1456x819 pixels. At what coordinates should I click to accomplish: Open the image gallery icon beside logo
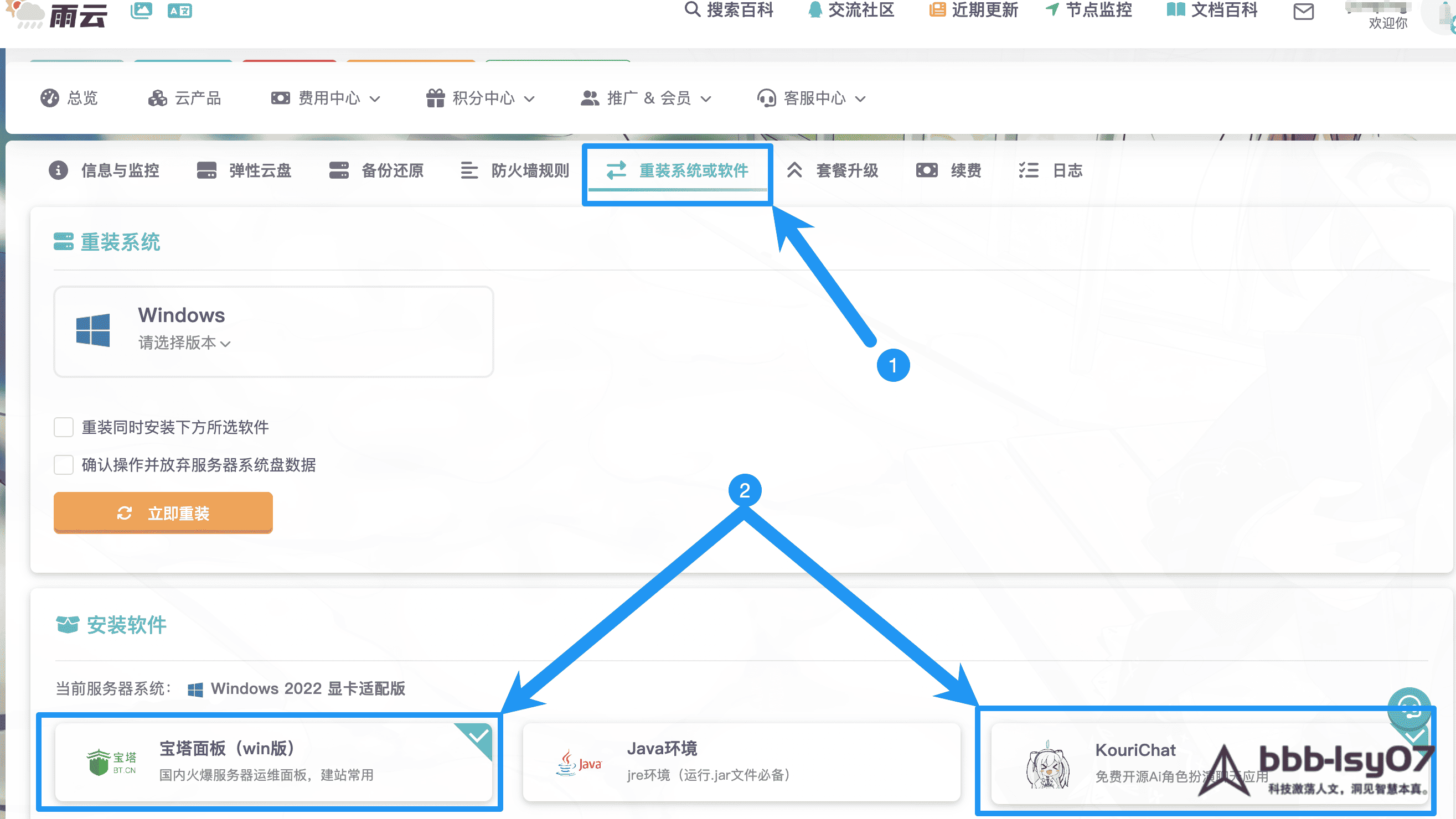141,10
